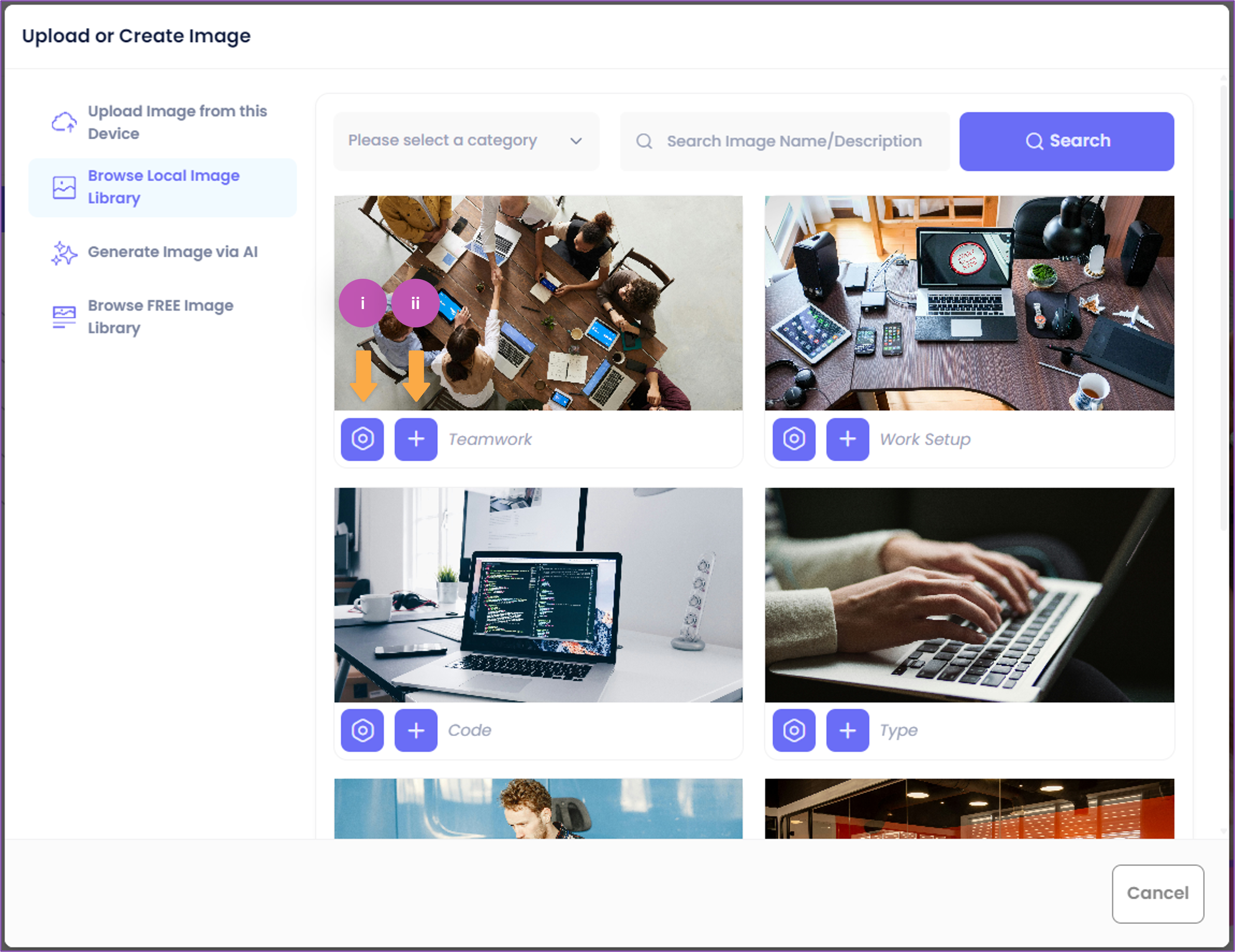Preview the Type image via hexagon icon
Screen dimensions: 1235x952
pos(794,730)
